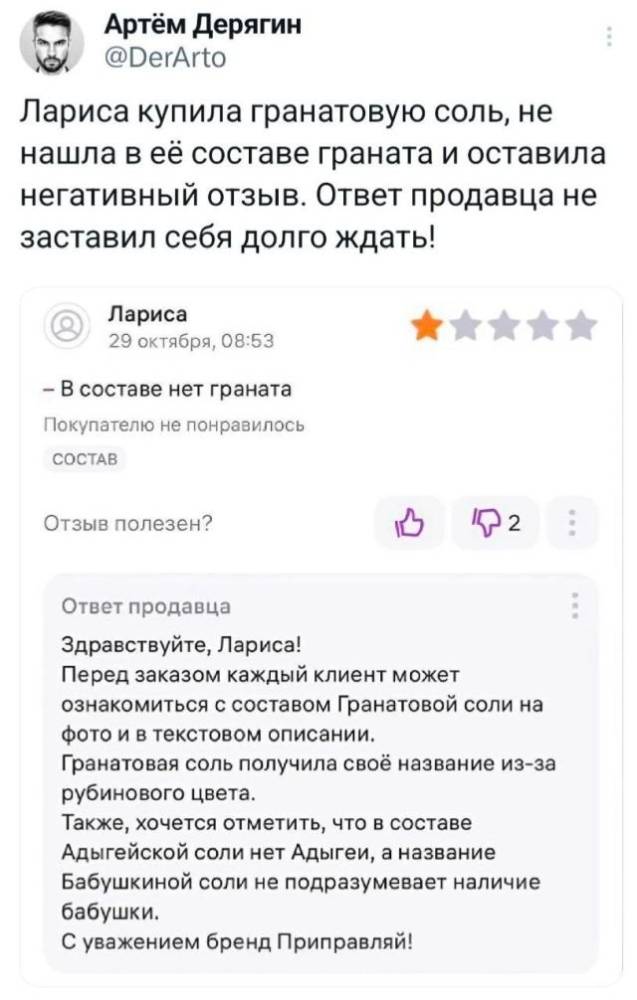This screenshot has width=637, height=1000.
Task: Select the third rating star
Action: [x=506, y=327]
